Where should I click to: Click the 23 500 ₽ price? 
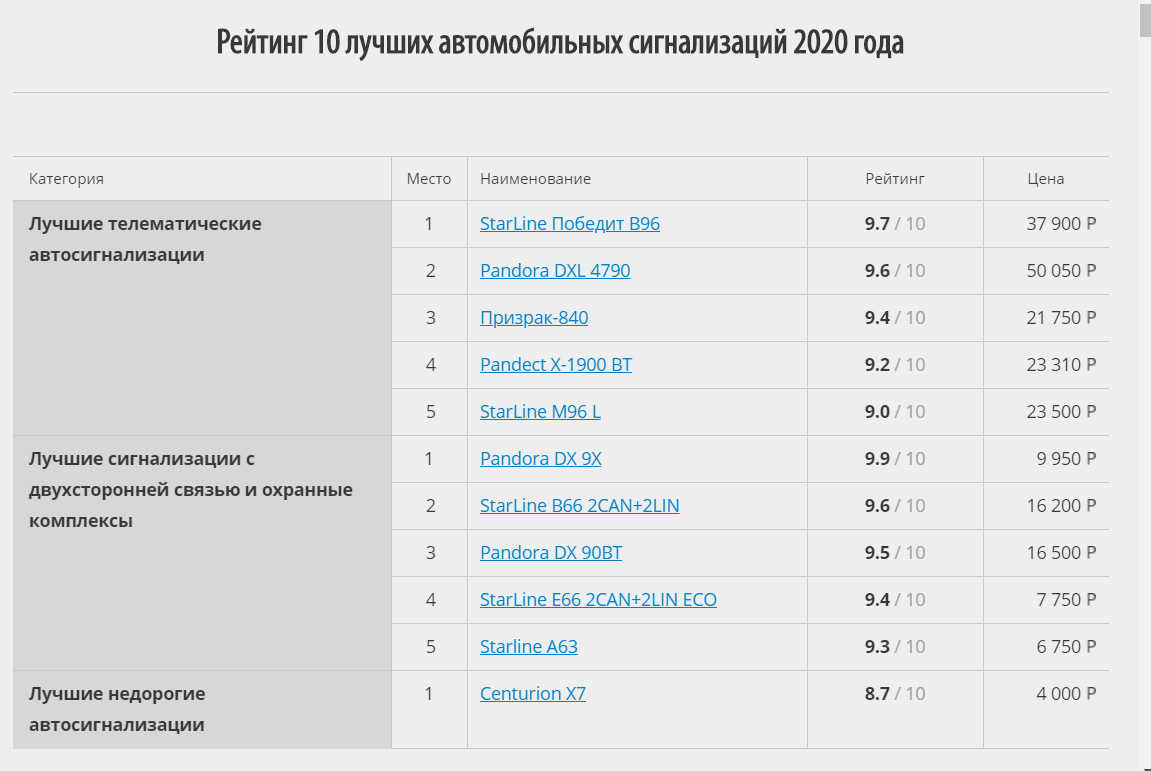coord(1061,412)
